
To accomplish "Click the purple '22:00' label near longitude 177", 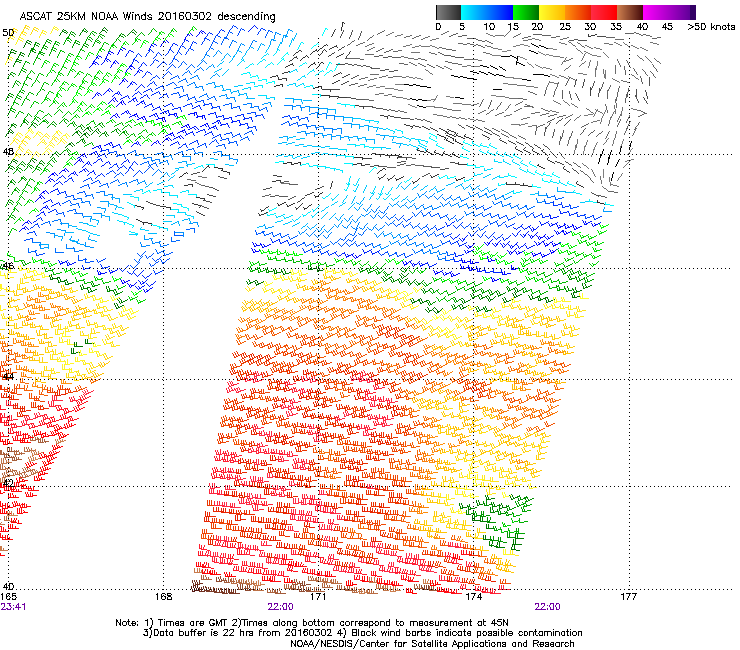I will point(547,607).
